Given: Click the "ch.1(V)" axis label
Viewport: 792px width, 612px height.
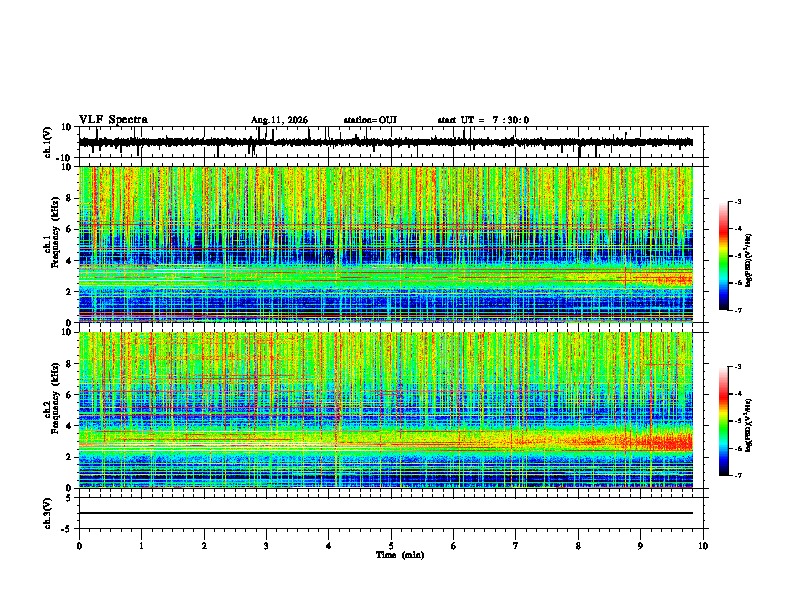Looking at the screenshot, I should point(48,142).
